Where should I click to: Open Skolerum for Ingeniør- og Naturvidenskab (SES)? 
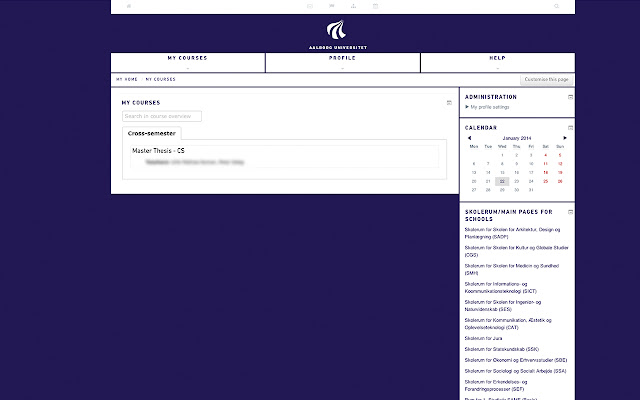coord(503,306)
